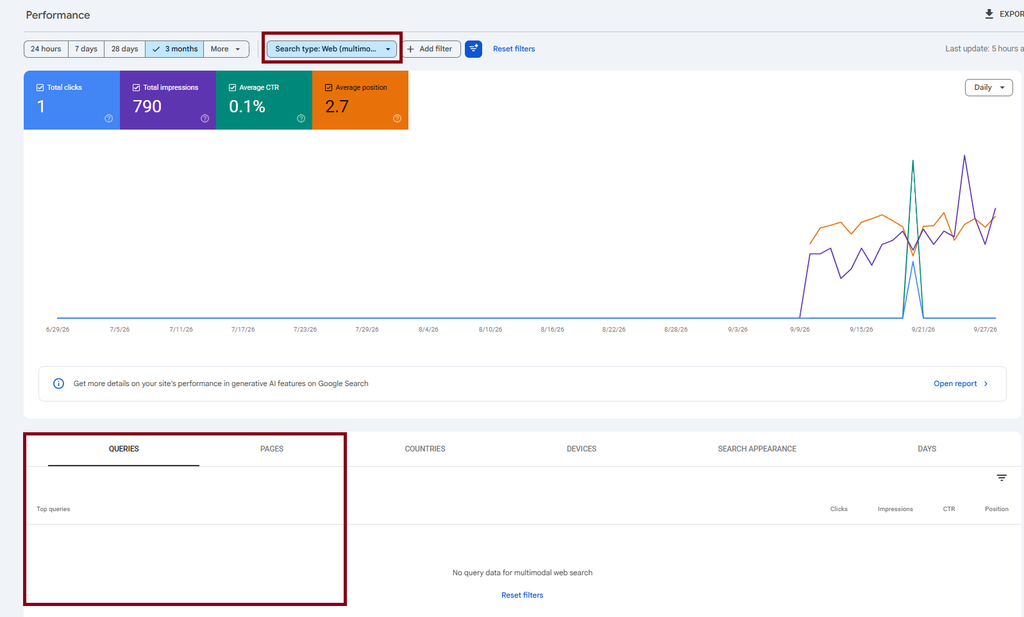Switch to the Pages tab
1024x617 pixels.
click(x=272, y=449)
